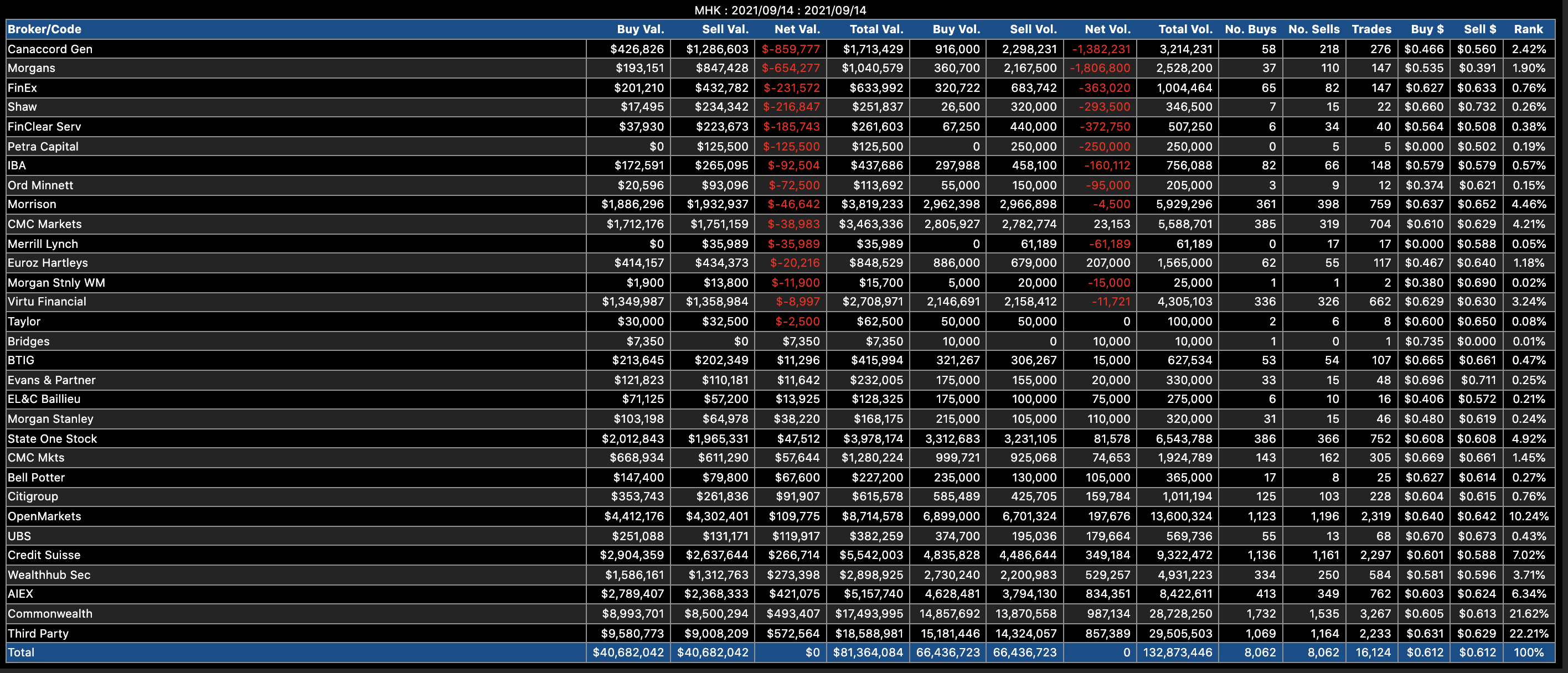The height and width of the screenshot is (673, 1568).
Task: Click the Rank column header
Action: 1529,29
